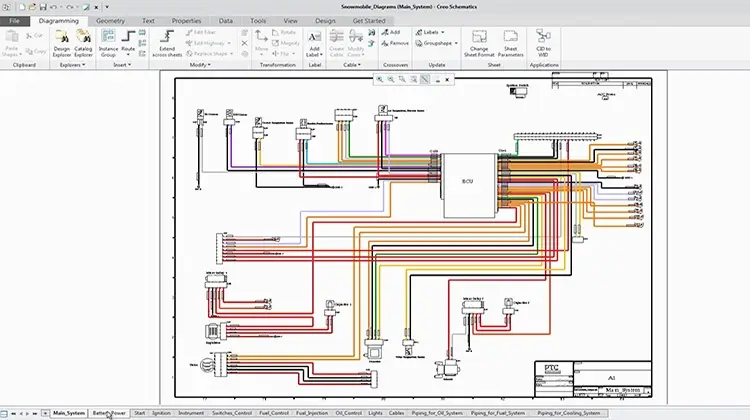
Task: Open the Cables sheet tab
Action: [396, 413]
